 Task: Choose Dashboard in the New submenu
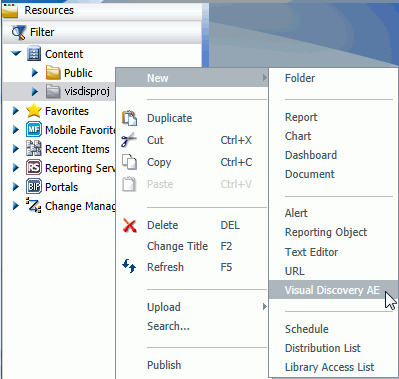coord(311,155)
